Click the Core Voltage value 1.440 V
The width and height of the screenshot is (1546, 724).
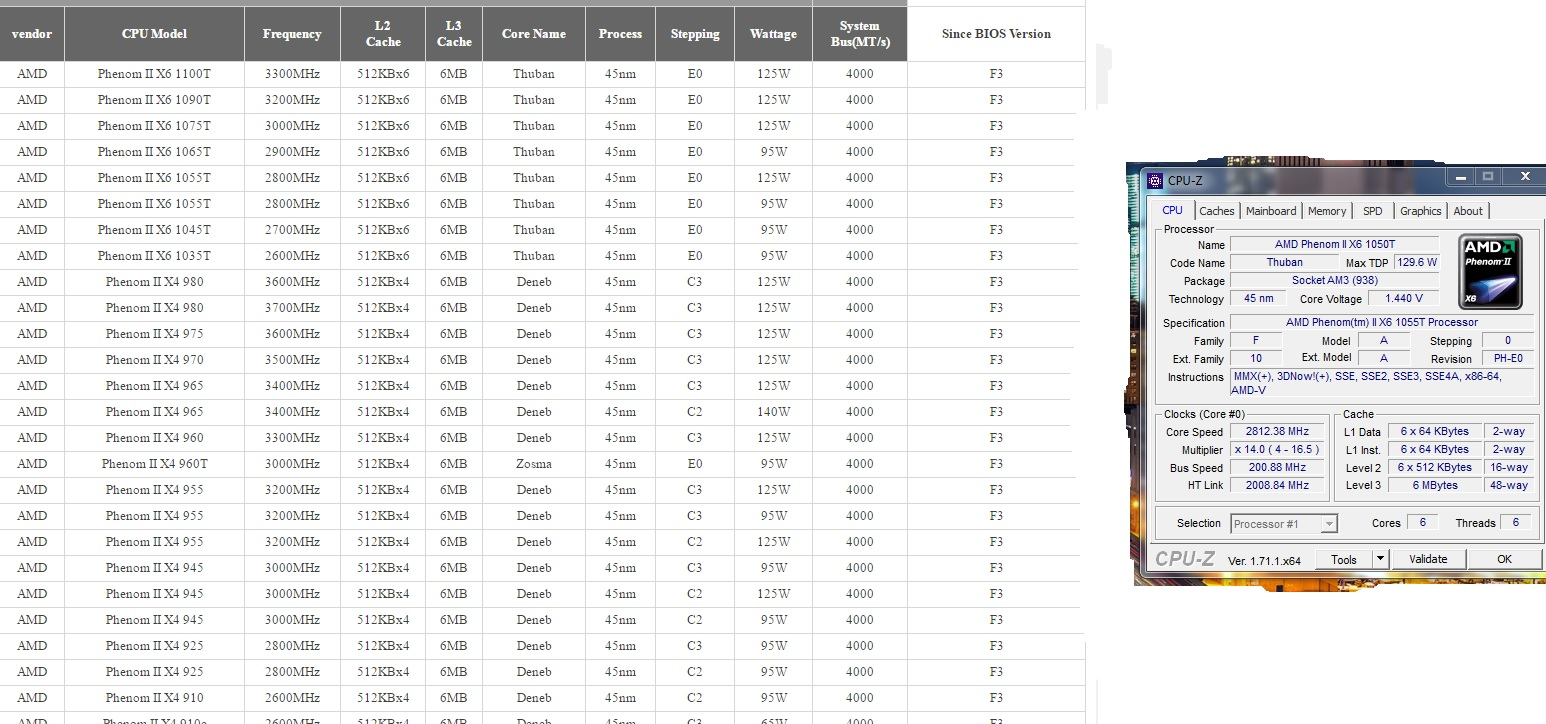point(1403,298)
